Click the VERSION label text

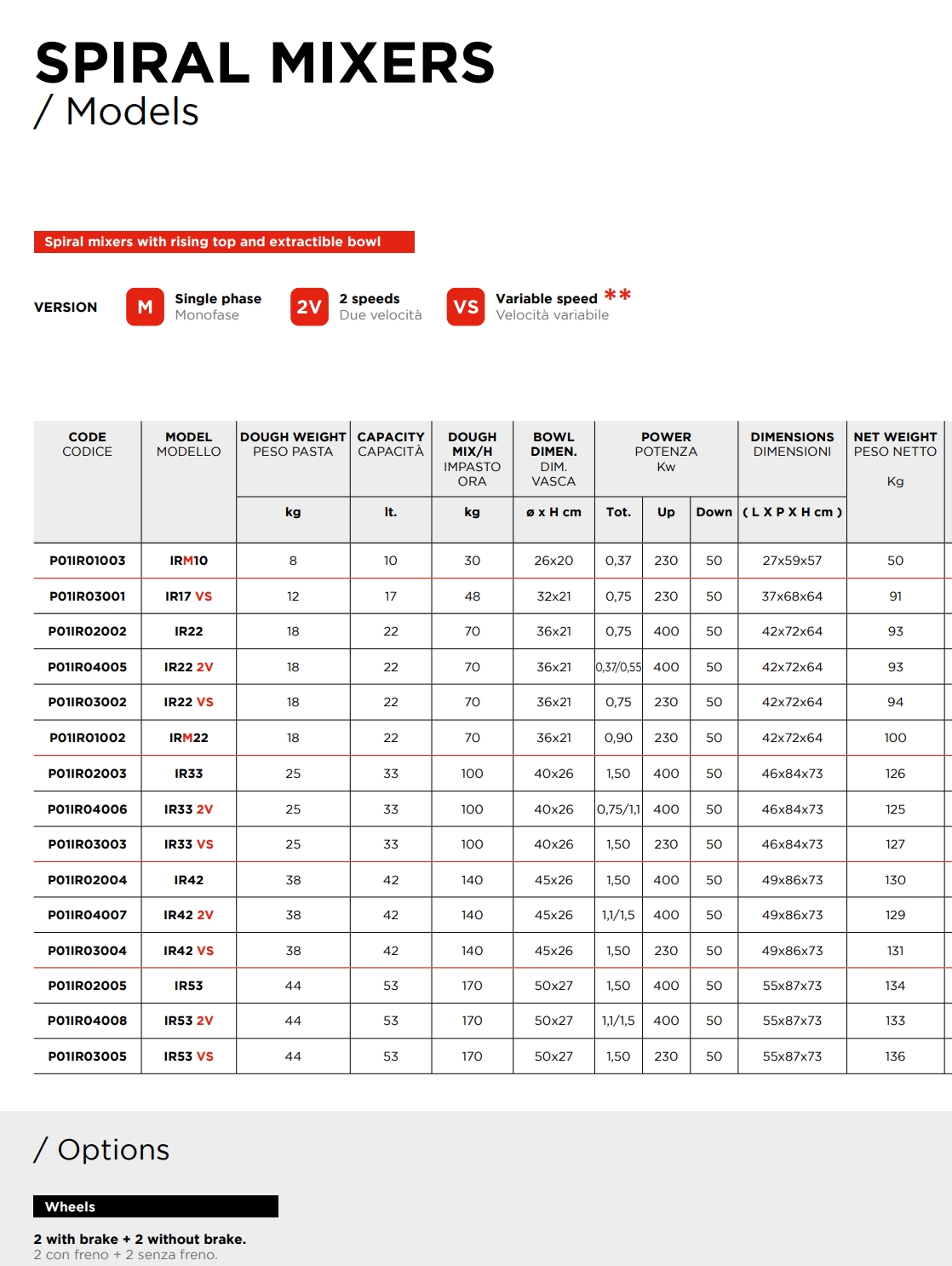click(x=66, y=308)
